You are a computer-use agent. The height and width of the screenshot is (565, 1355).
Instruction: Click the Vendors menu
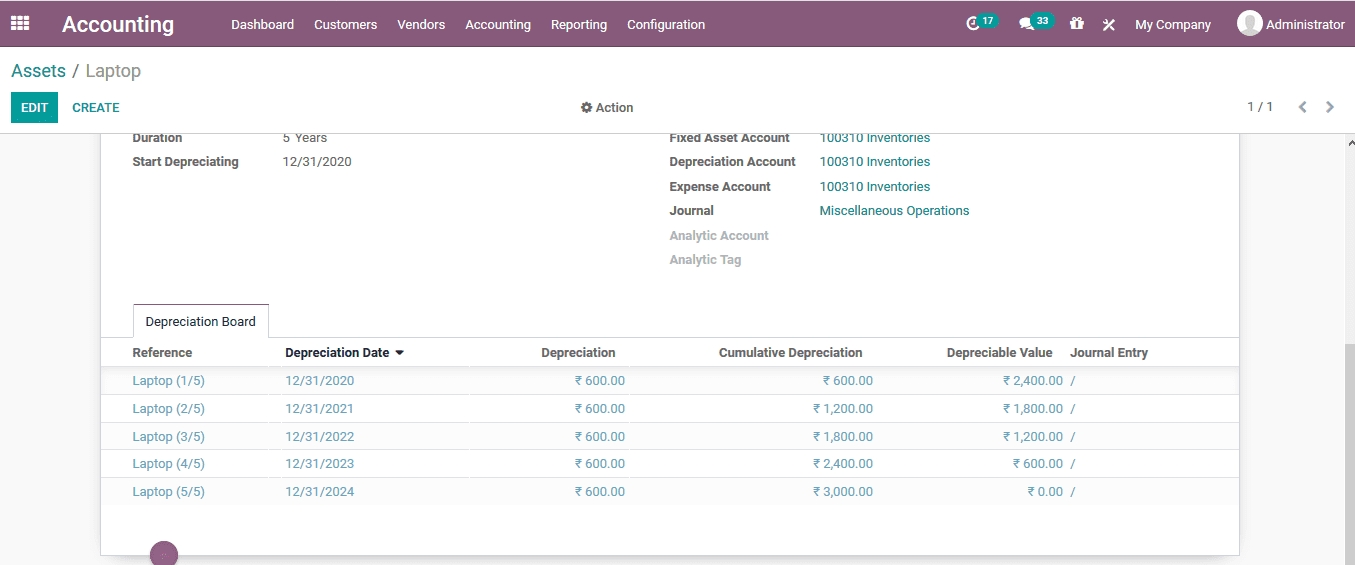420,25
